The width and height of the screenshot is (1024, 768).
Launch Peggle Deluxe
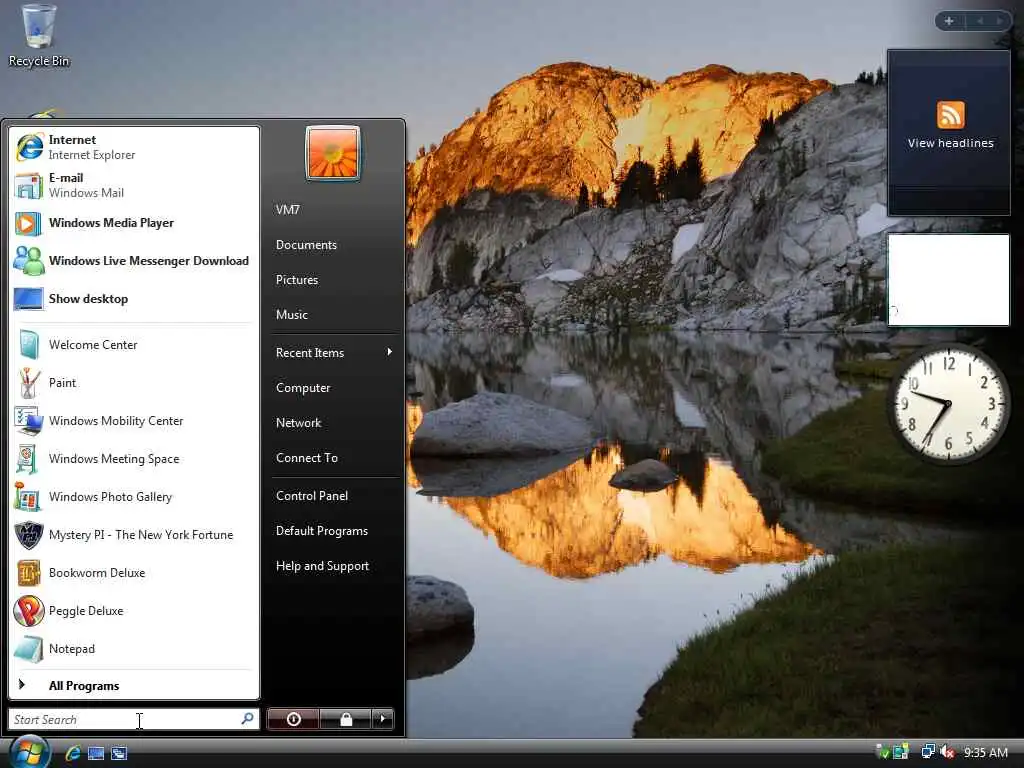(133, 611)
